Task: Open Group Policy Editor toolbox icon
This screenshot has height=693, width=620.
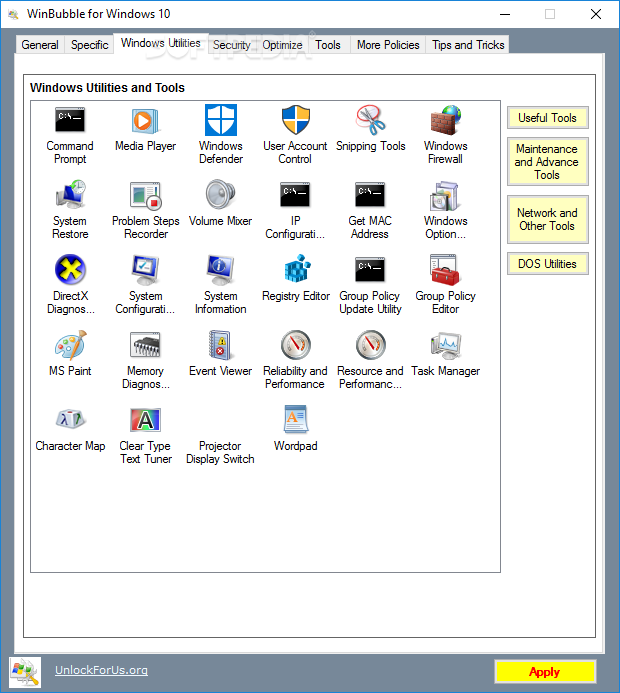Action: (445, 270)
